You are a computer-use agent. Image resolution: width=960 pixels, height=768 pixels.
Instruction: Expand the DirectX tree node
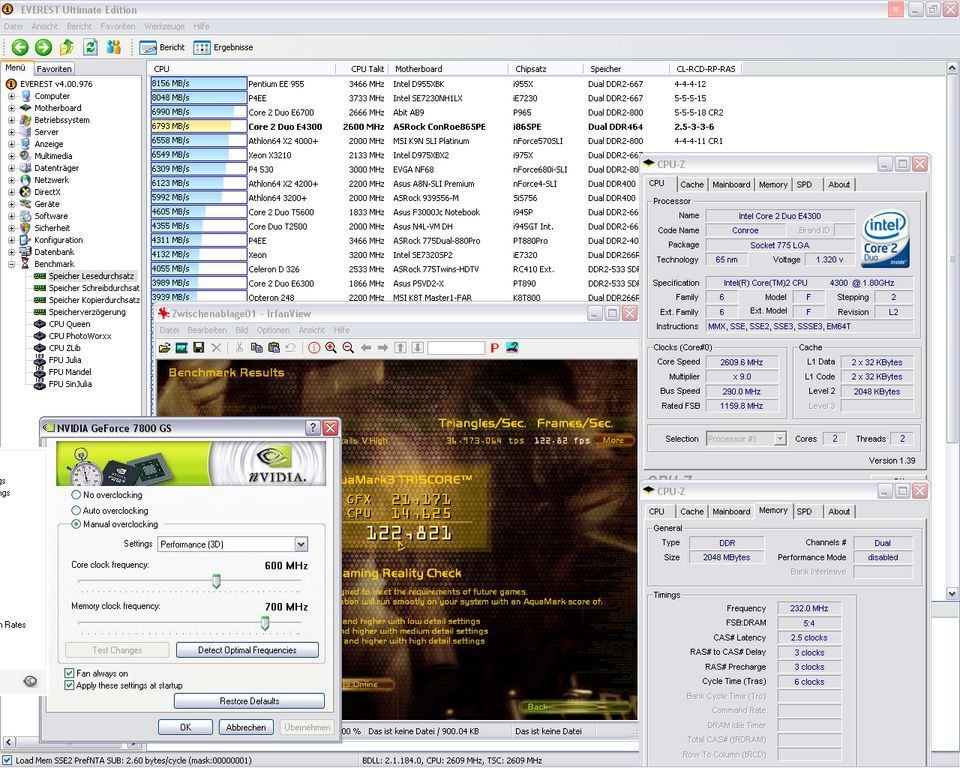click(x=11, y=192)
